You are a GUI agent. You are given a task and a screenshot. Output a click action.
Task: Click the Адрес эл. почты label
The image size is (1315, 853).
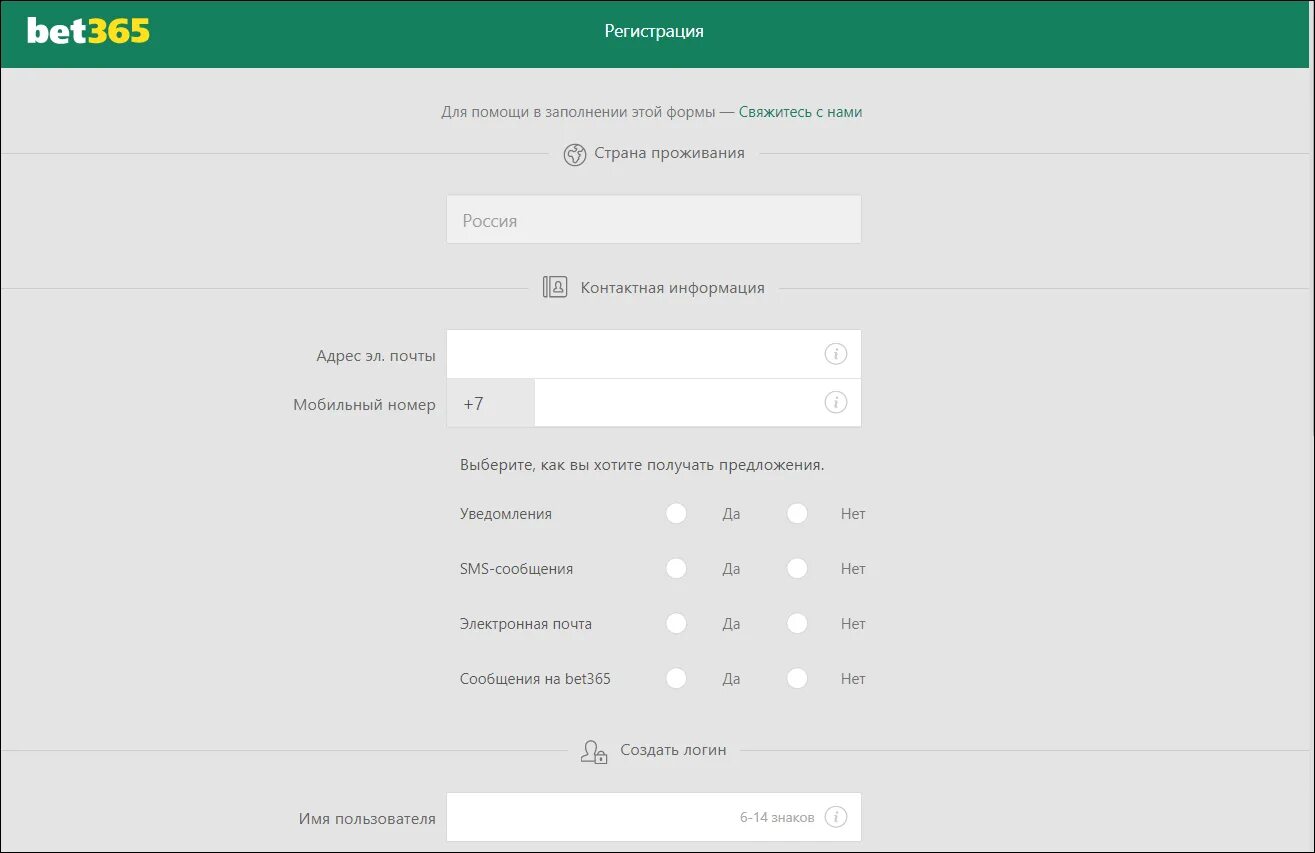tap(376, 356)
